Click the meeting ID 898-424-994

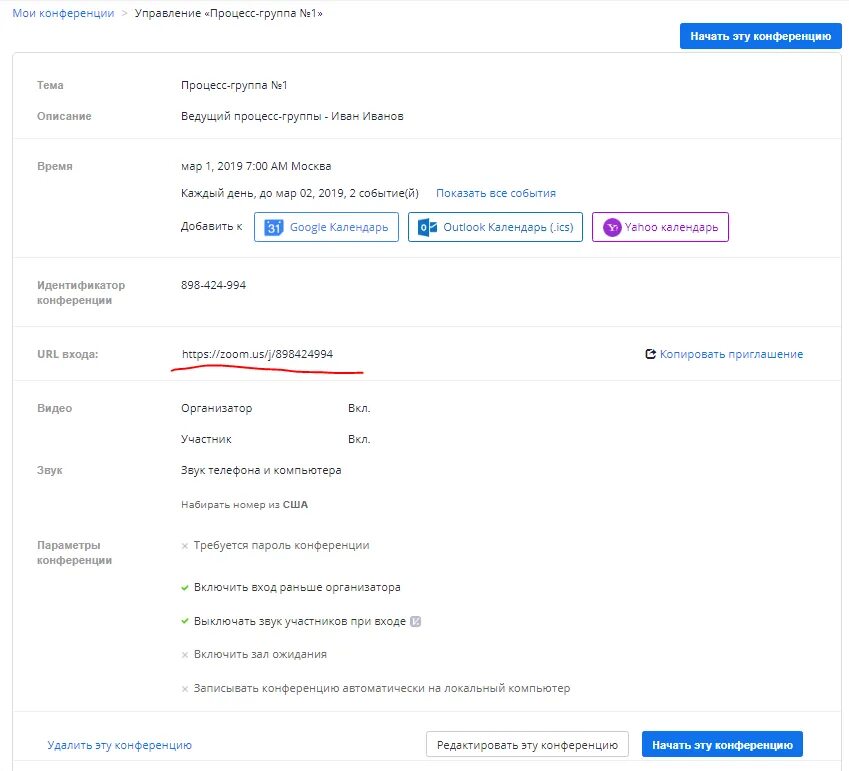click(213, 285)
